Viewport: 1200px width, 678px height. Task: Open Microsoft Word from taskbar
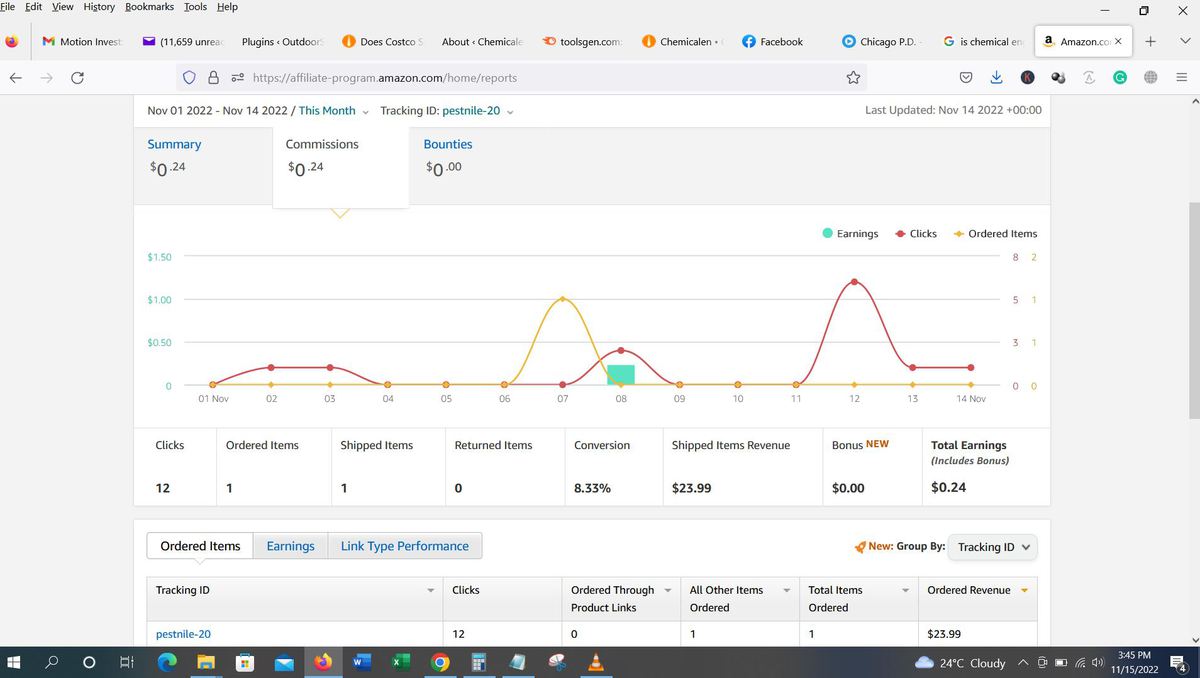coord(362,662)
